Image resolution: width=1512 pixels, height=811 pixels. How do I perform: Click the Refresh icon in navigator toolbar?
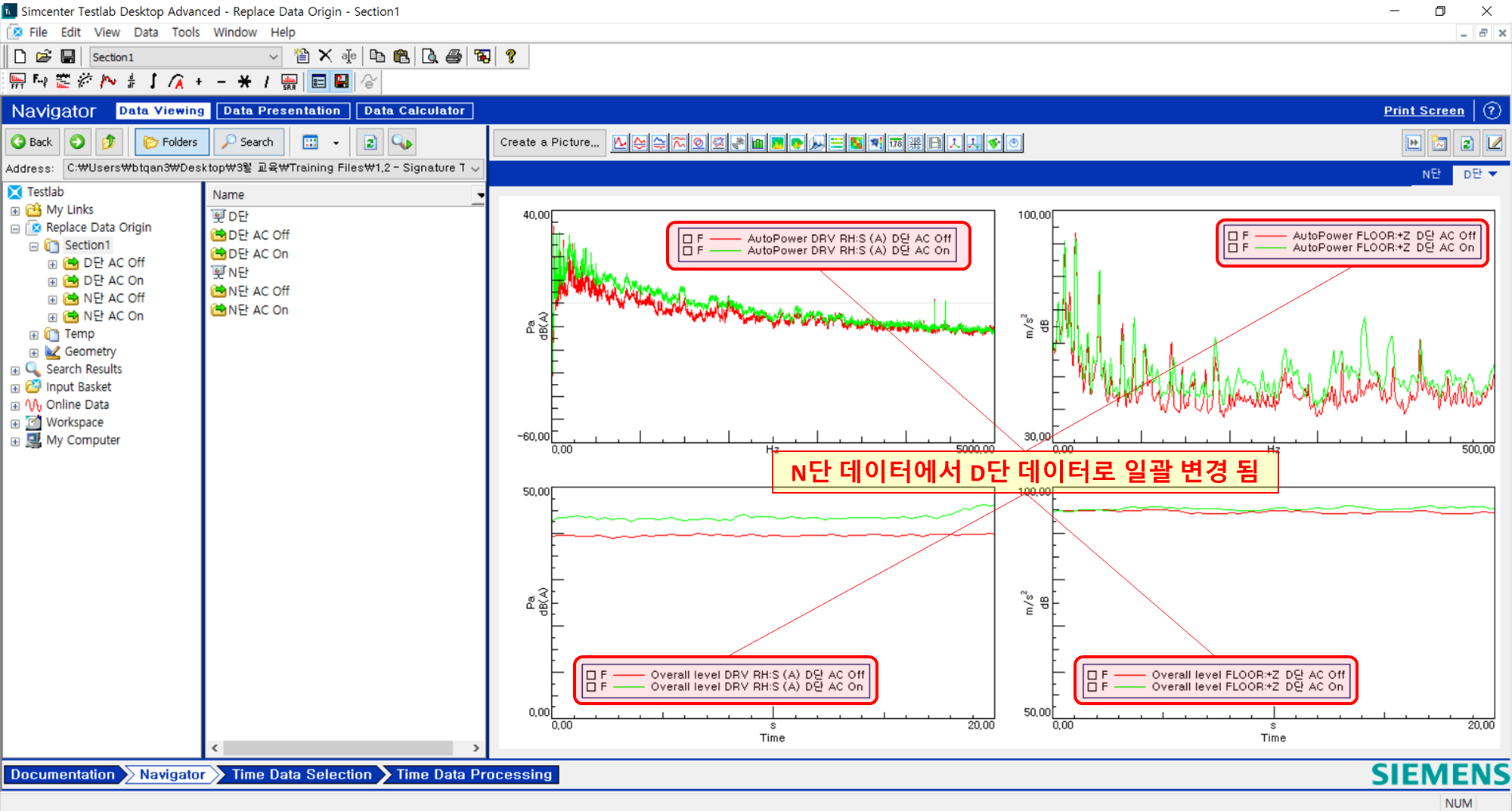point(370,142)
